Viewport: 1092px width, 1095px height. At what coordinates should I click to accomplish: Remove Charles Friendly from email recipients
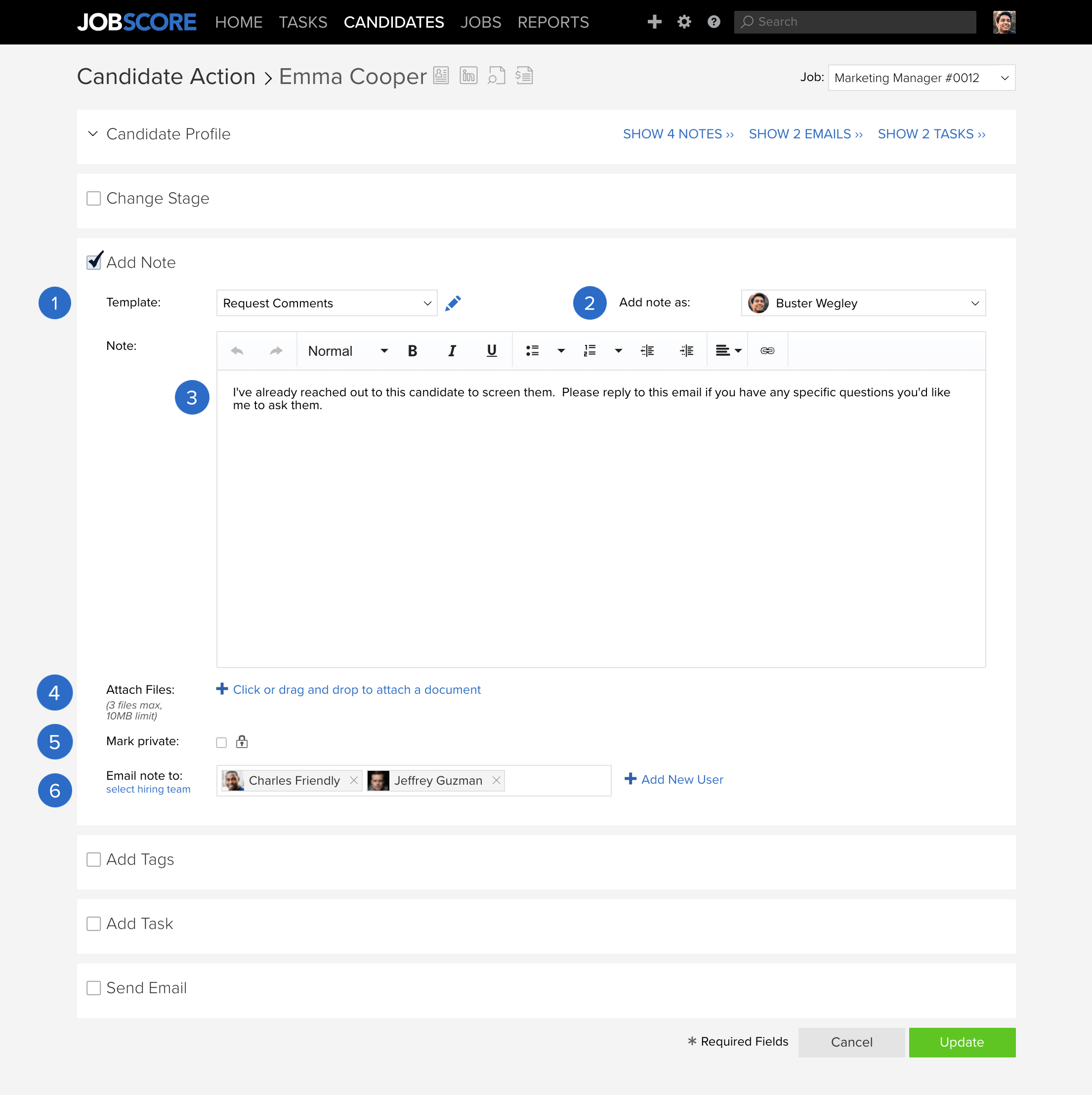pos(354,780)
